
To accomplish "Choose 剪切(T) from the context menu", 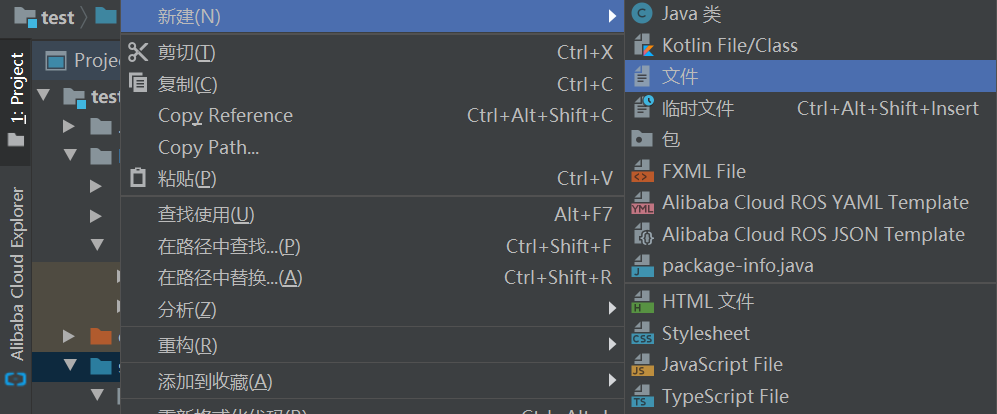I will point(373,52).
